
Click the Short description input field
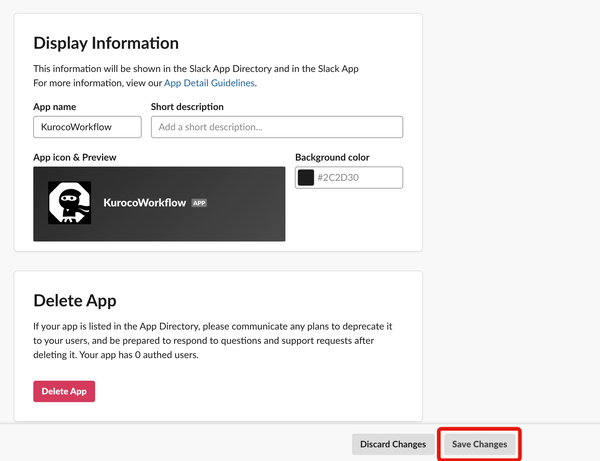pyautogui.click(x=277, y=127)
